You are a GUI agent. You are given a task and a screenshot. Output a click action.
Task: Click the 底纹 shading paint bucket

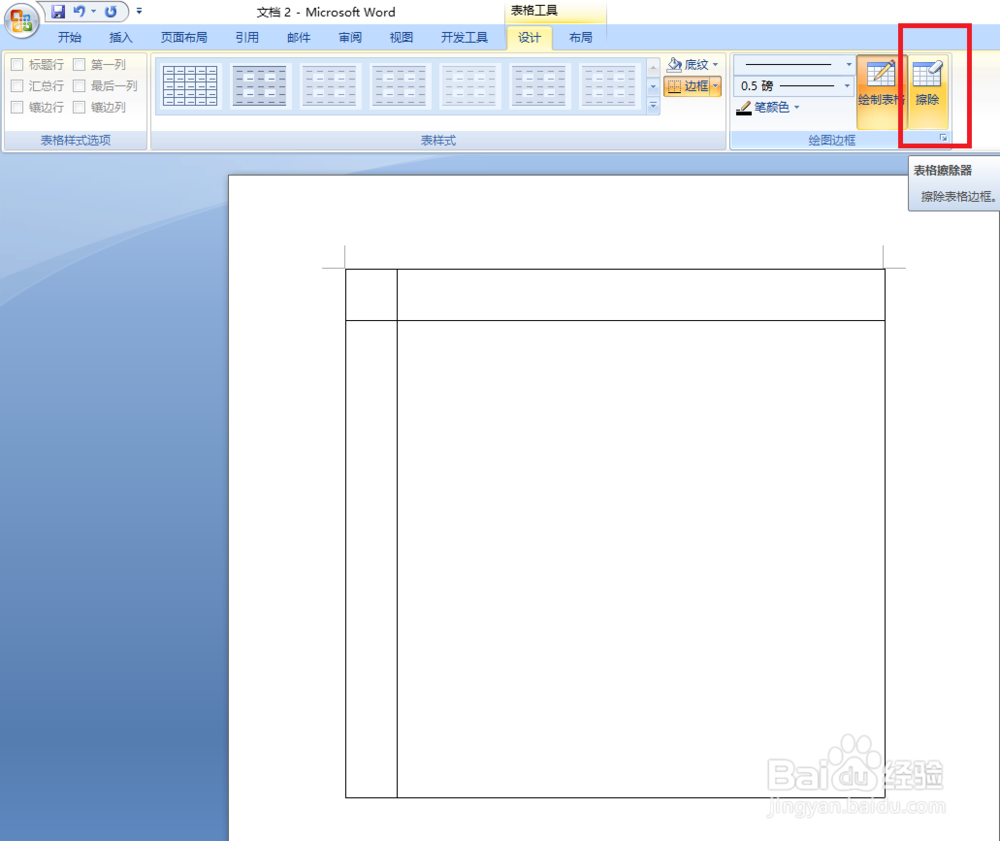[x=675, y=64]
